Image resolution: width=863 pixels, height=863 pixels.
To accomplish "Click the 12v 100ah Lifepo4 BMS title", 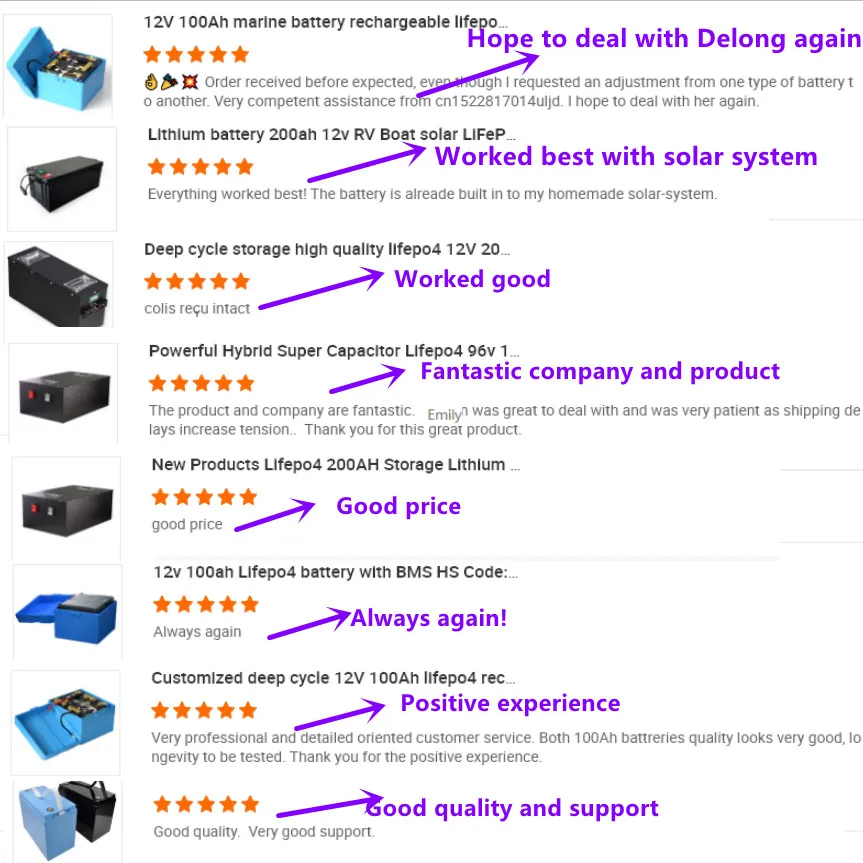I will pyautogui.click(x=335, y=572).
